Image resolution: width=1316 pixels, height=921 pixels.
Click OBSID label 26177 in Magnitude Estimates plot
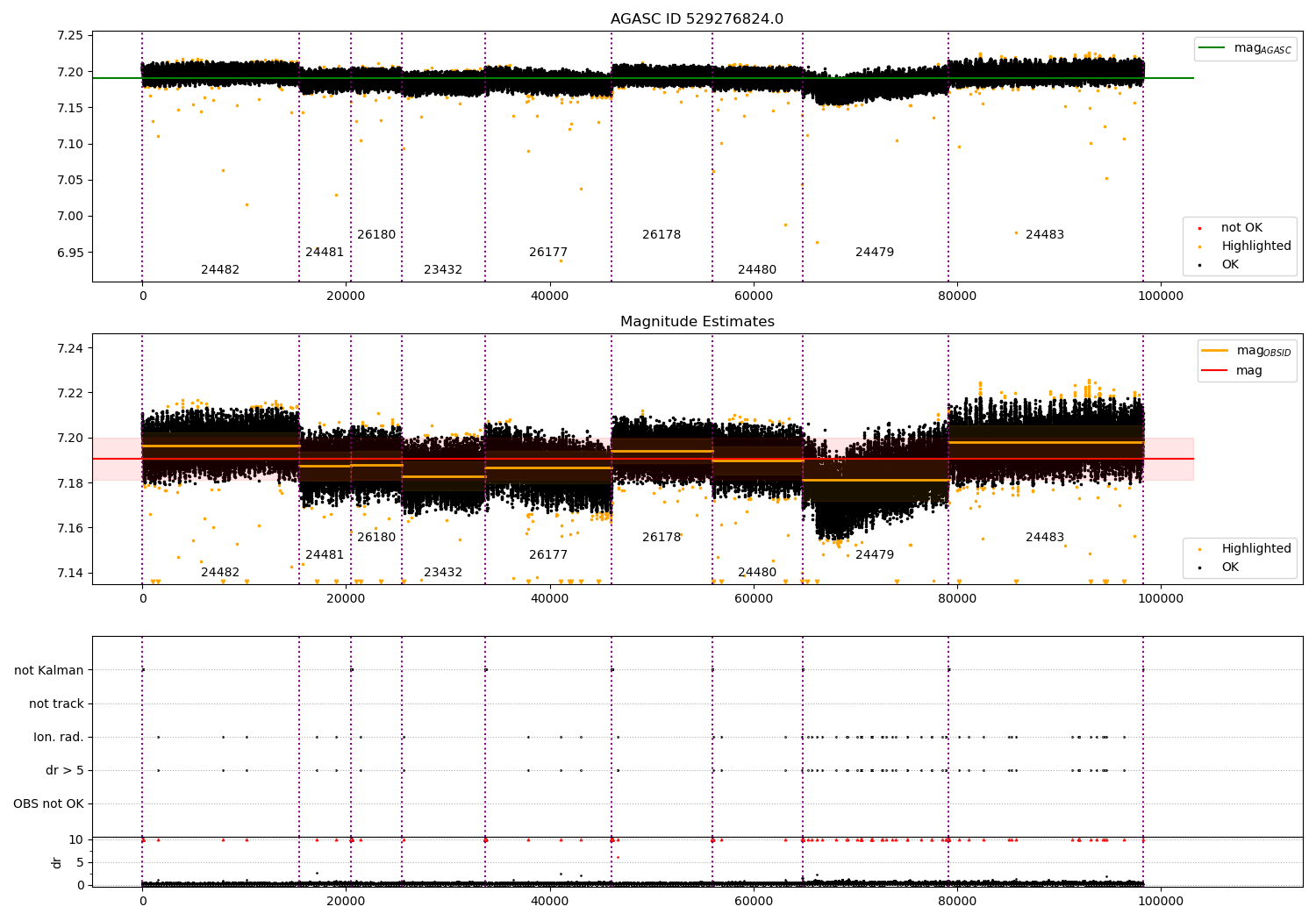click(548, 555)
